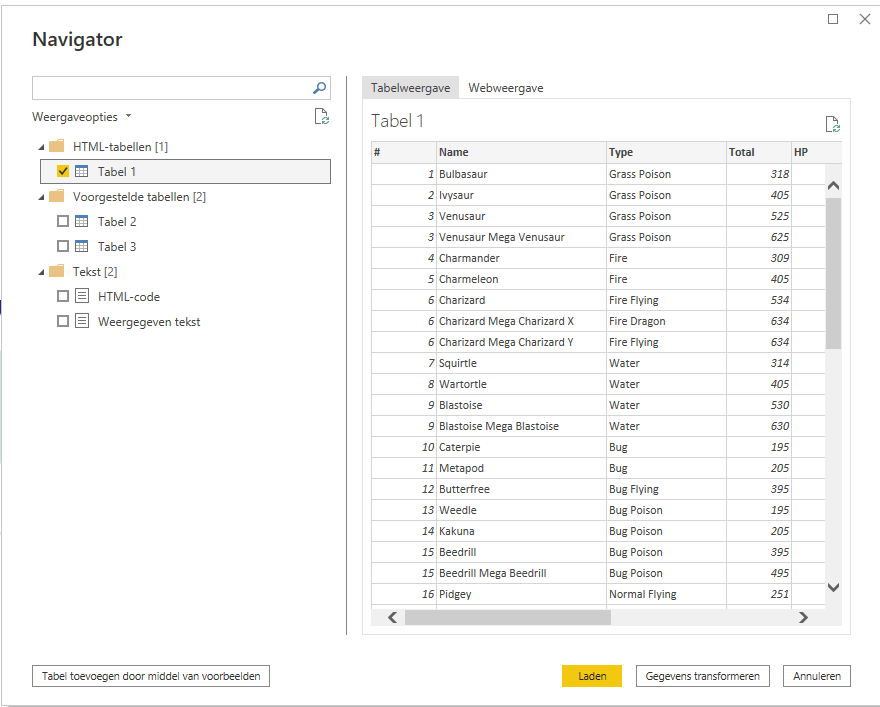This screenshot has width=880, height=707.
Task: Click the Annuleren button
Action: (x=817, y=676)
